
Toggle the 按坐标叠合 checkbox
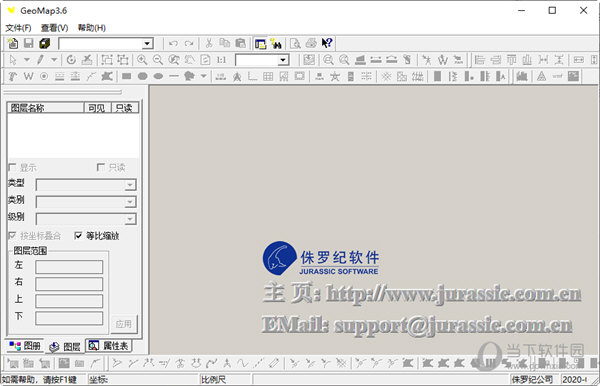[x=12, y=236]
